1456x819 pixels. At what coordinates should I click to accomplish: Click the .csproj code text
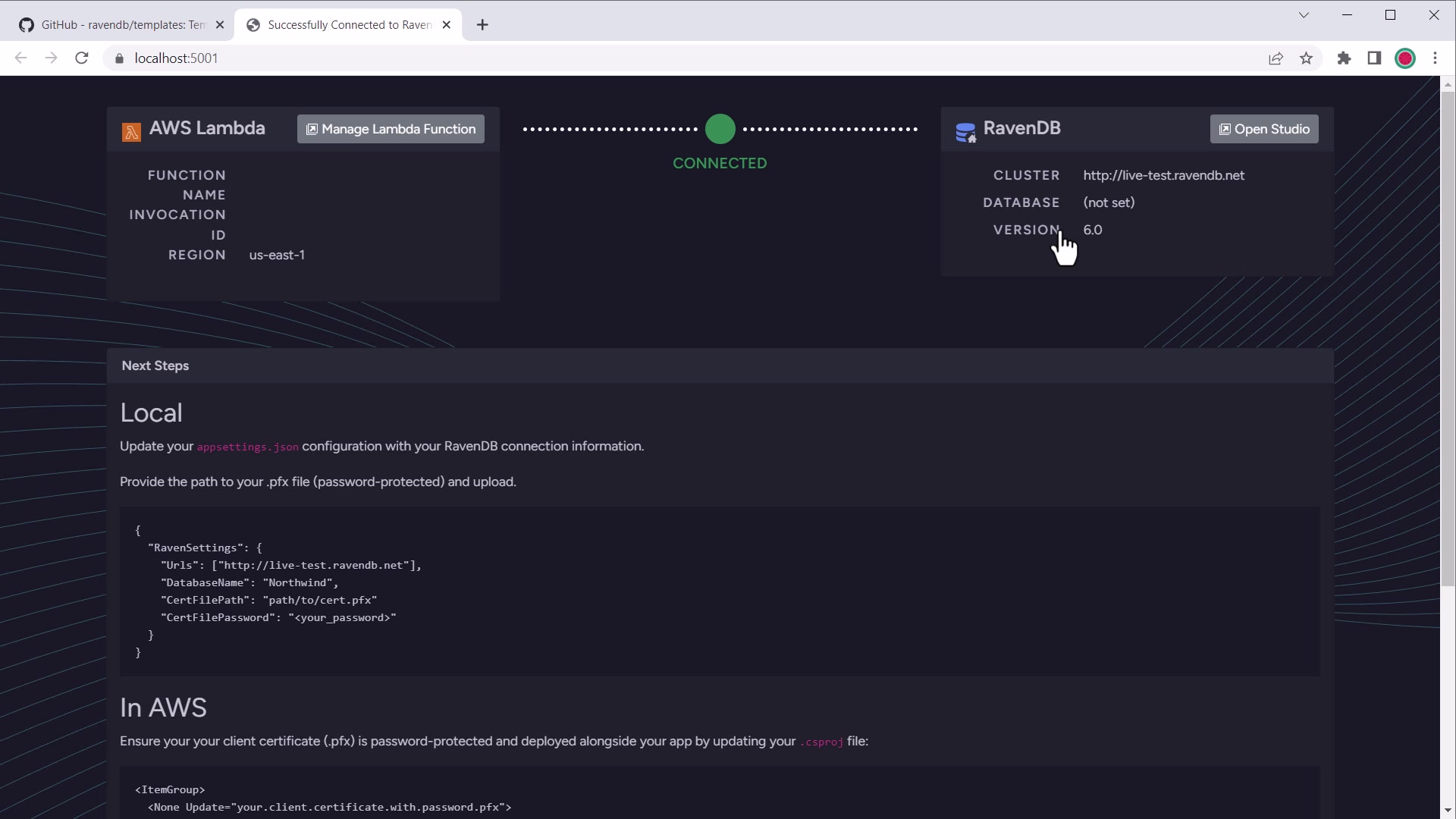821,742
